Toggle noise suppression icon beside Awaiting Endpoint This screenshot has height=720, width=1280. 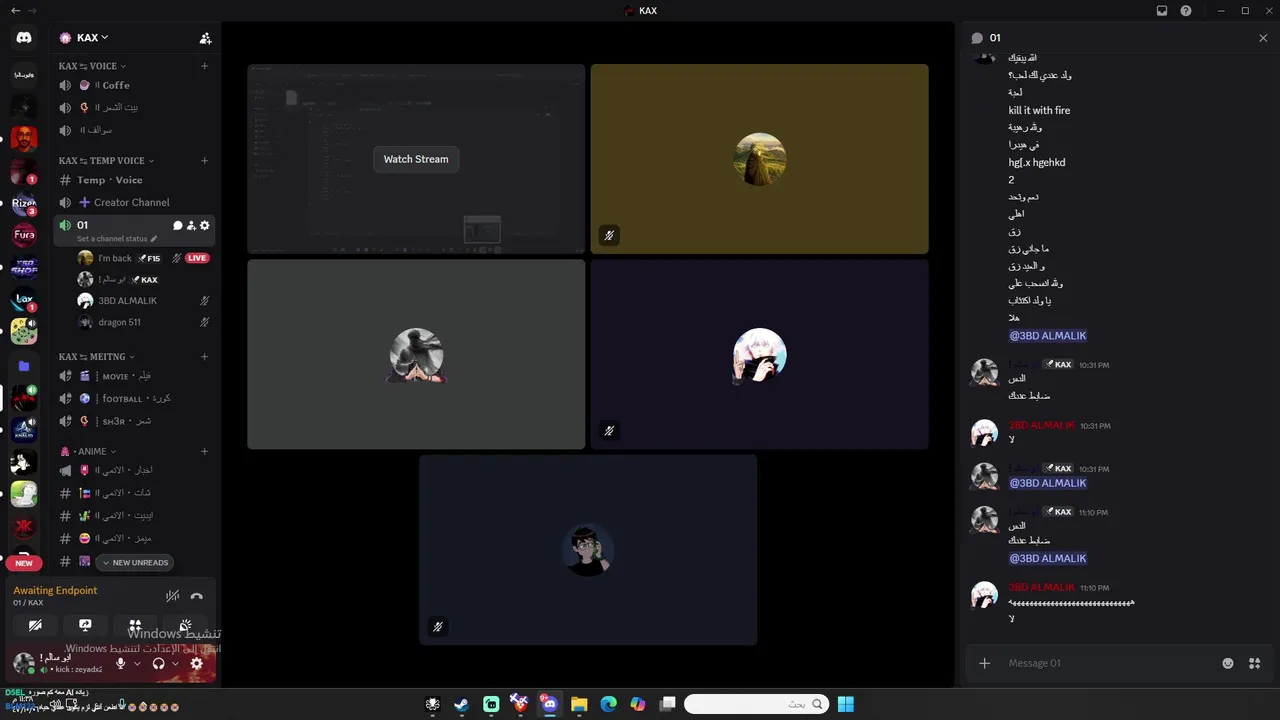[x=172, y=596]
